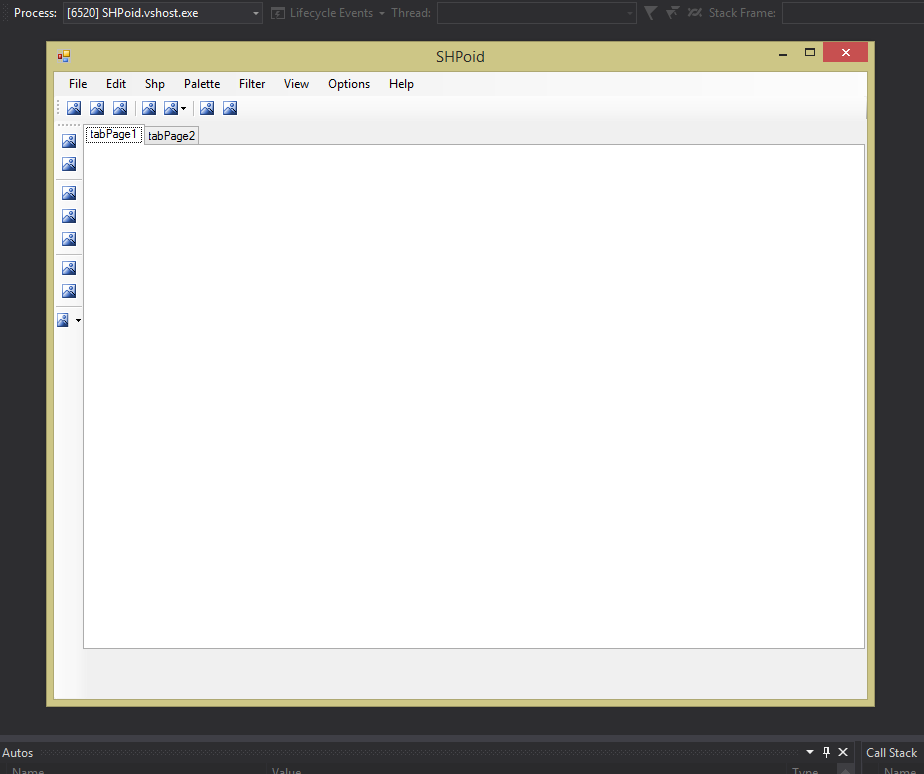Minimize the SHPoid window
Screen dimensions: 924x774
[783, 54]
